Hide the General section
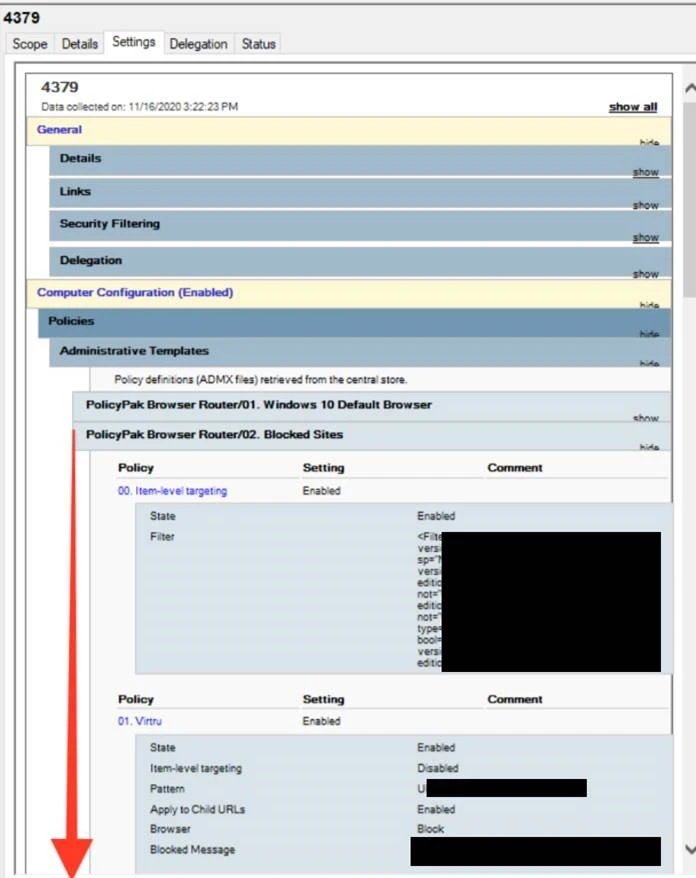The image size is (696, 878). [x=648, y=143]
